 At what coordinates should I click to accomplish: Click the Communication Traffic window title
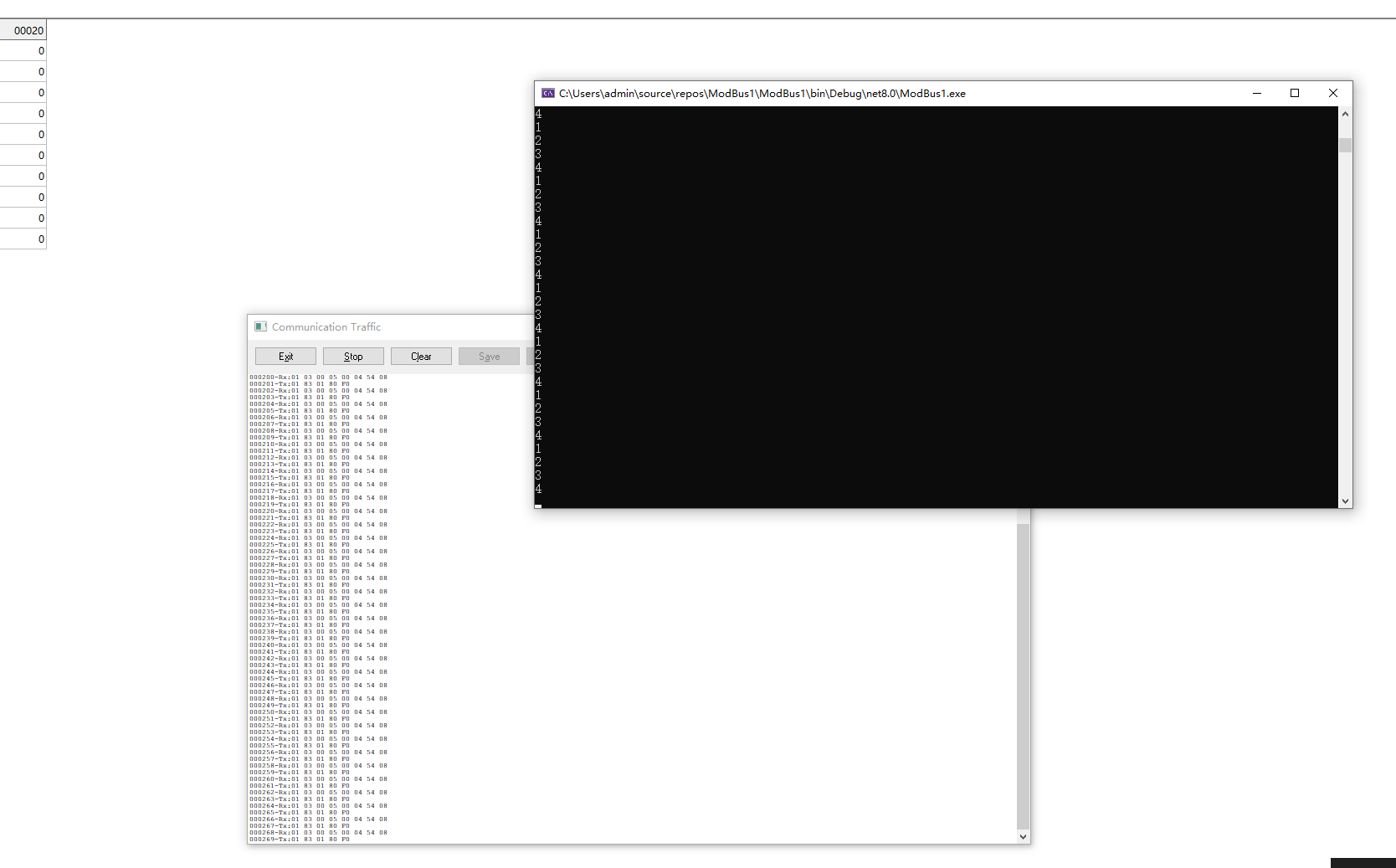pyautogui.click(x=326, y=326)
